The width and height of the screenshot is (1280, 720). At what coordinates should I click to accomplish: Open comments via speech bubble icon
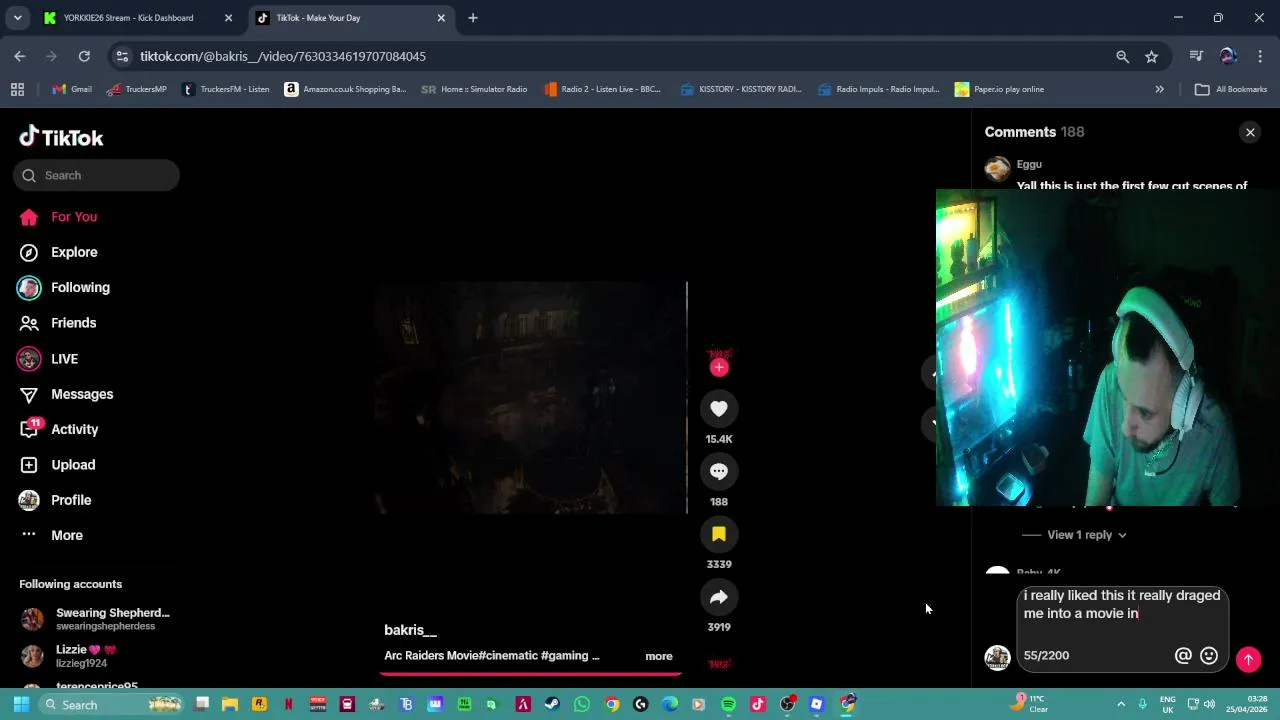click(x=719, y=471)
